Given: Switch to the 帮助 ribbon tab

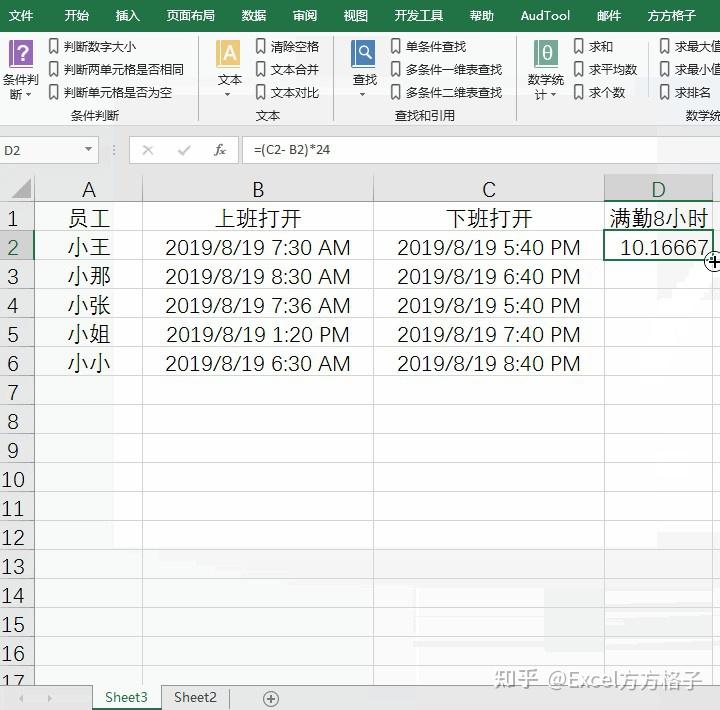Looking at the screenshot, I should [x=481, y=16].
